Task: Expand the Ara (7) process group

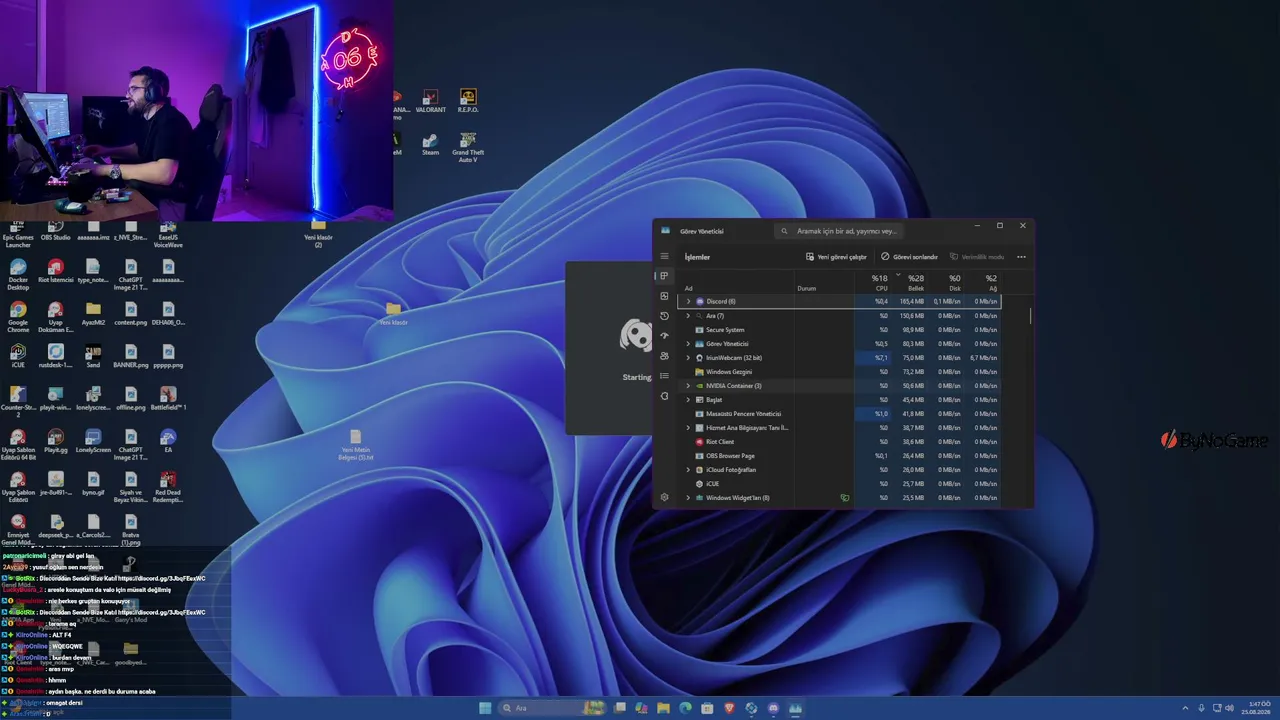Action: (x=688, y=315)
